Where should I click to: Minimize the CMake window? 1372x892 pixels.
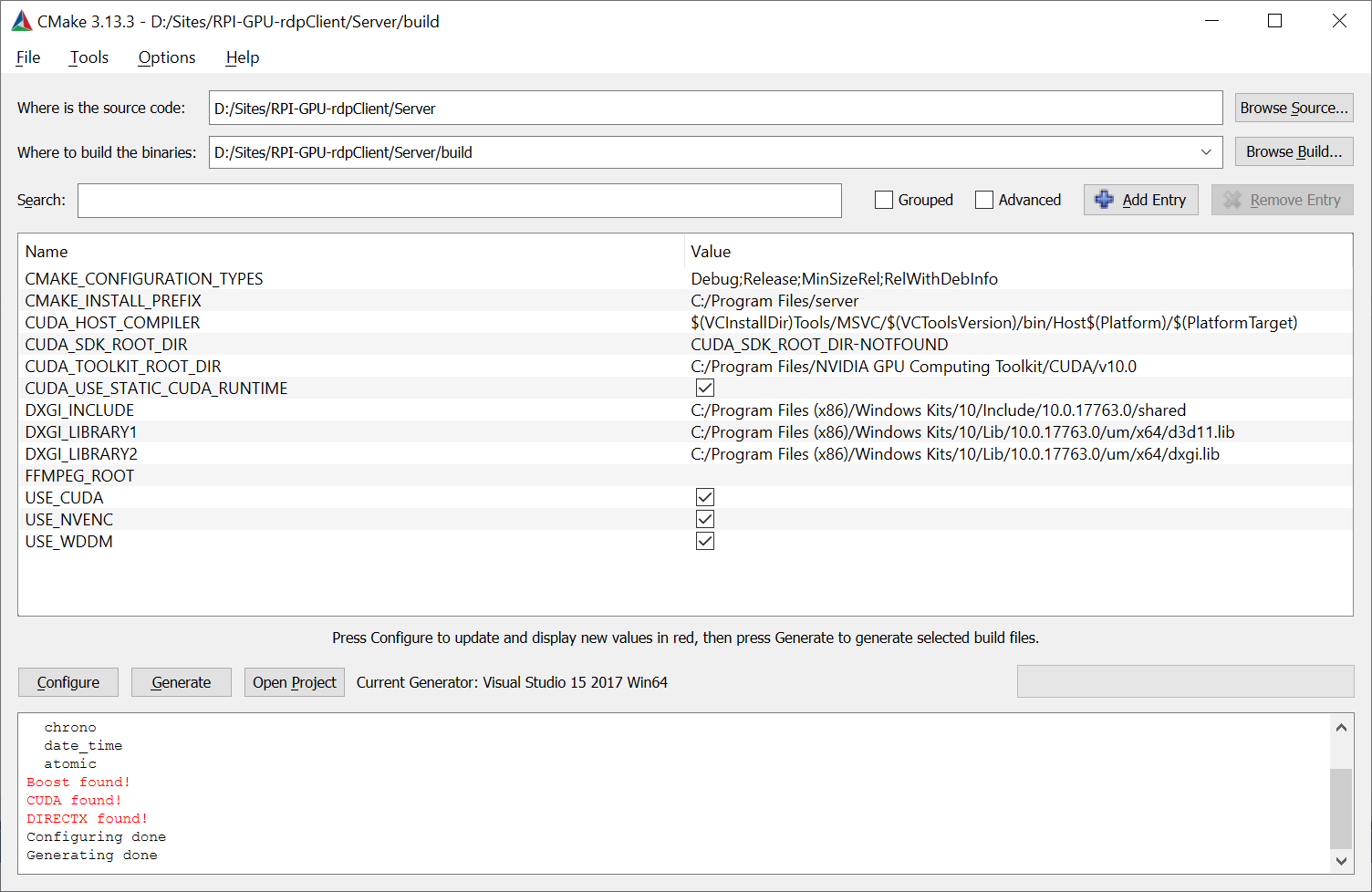[1212, 21]
